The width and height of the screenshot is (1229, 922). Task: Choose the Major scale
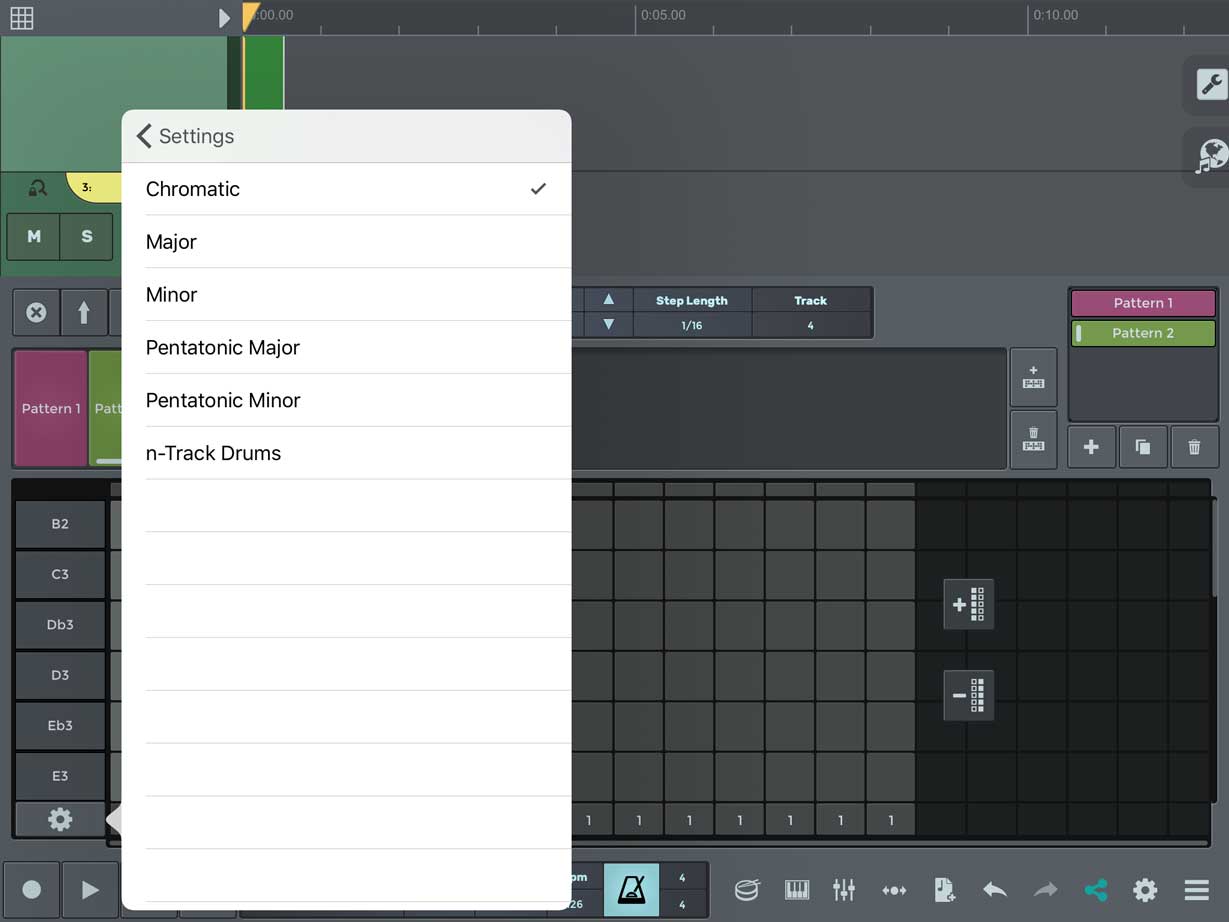tap(346, 242)
